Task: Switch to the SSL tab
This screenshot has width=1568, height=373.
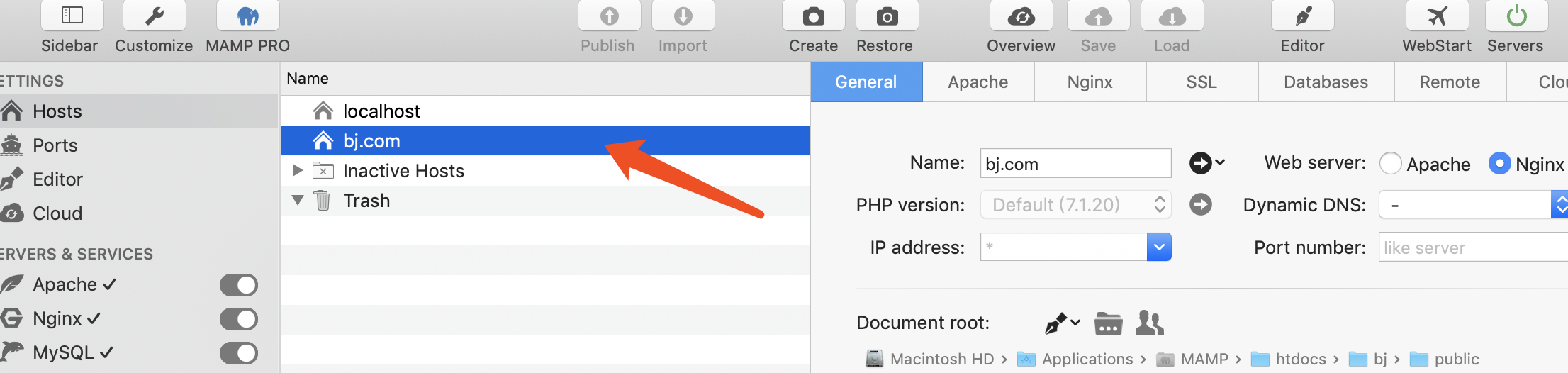Action: tap(1202, 82)
